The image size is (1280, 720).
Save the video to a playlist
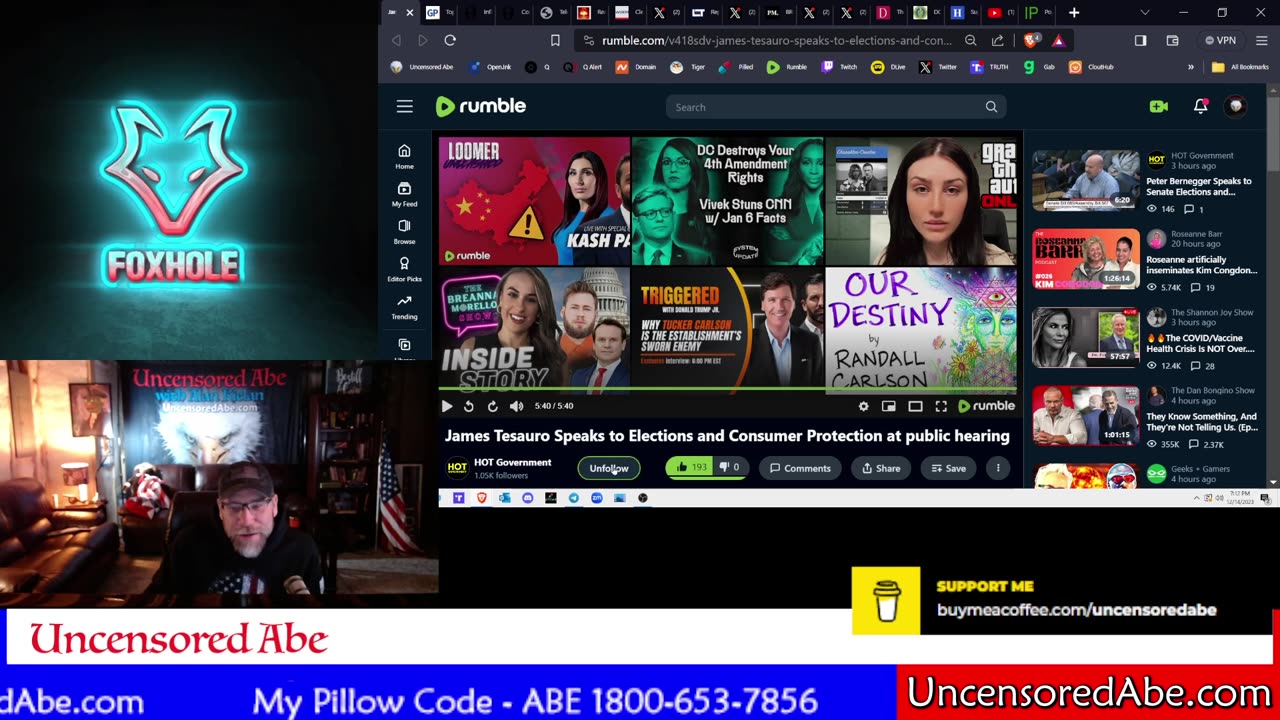(x=949, y=468)
